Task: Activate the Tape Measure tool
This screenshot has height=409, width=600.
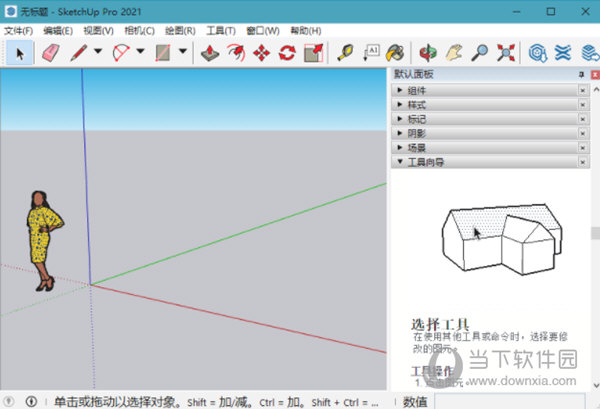Action: click(x=345, y=53)
